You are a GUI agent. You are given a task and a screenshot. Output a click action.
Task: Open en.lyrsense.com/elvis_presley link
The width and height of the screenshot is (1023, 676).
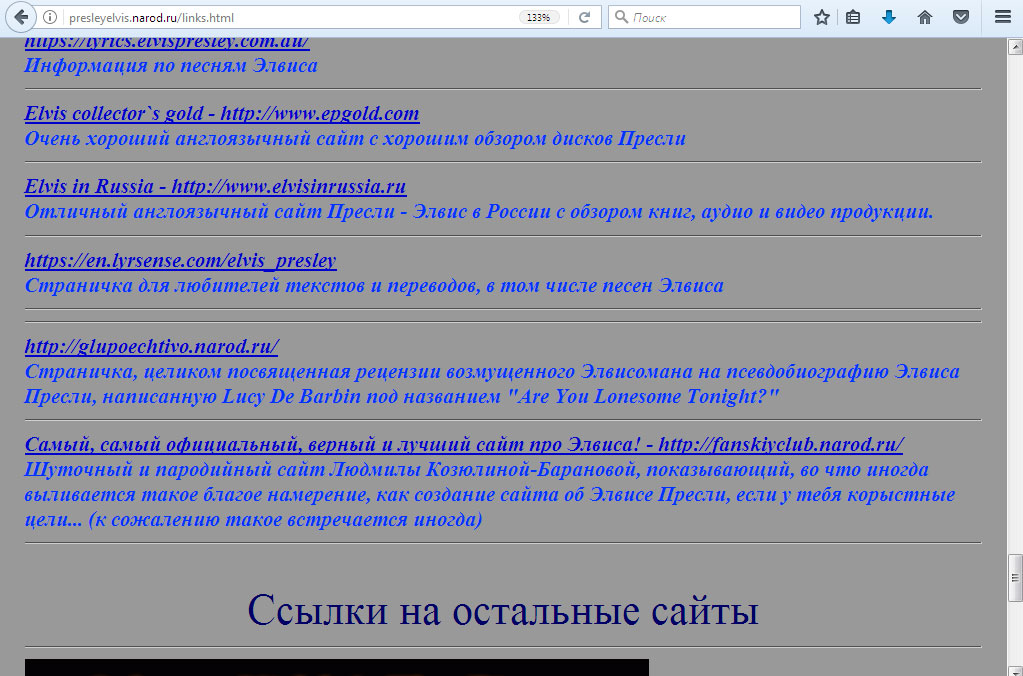(x=181, y=260)
